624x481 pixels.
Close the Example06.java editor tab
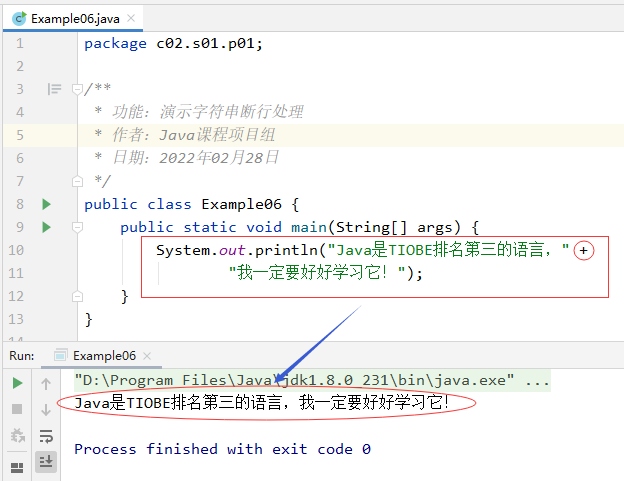(x=131, y=18)
